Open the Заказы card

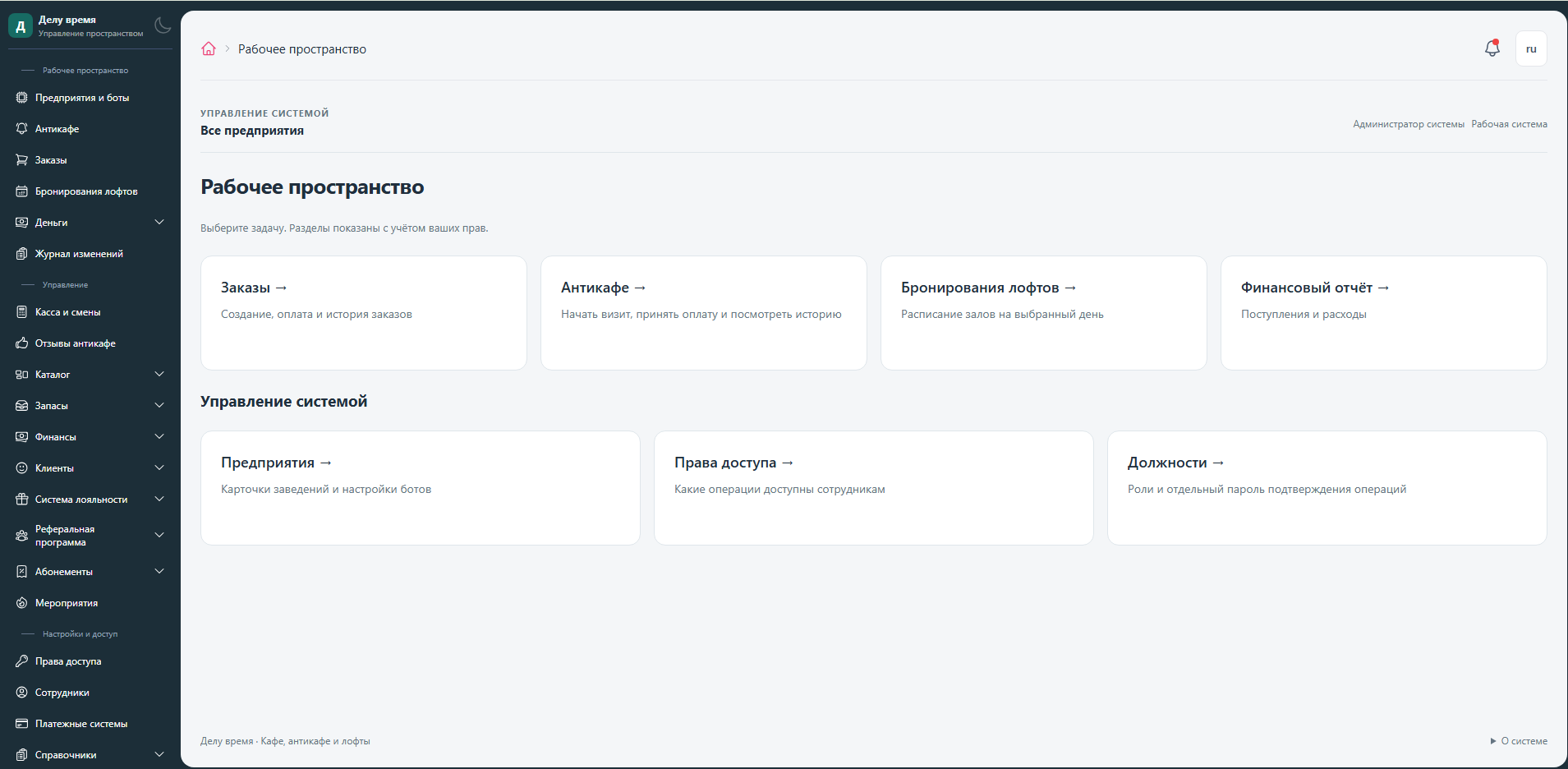click(364, 313)
